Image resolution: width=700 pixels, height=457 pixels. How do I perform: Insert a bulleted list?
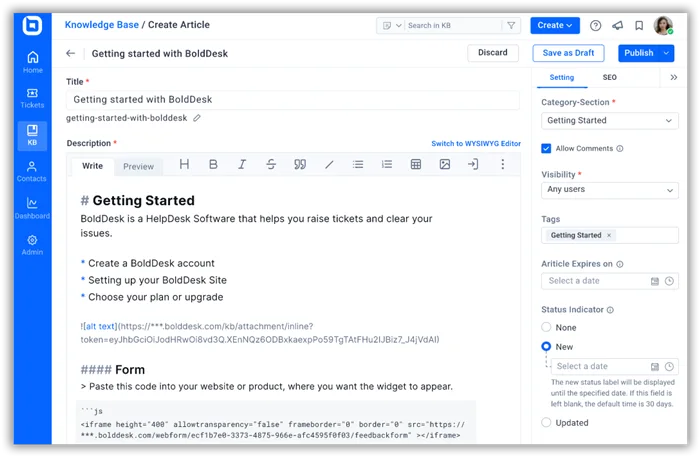click(358, 164)
